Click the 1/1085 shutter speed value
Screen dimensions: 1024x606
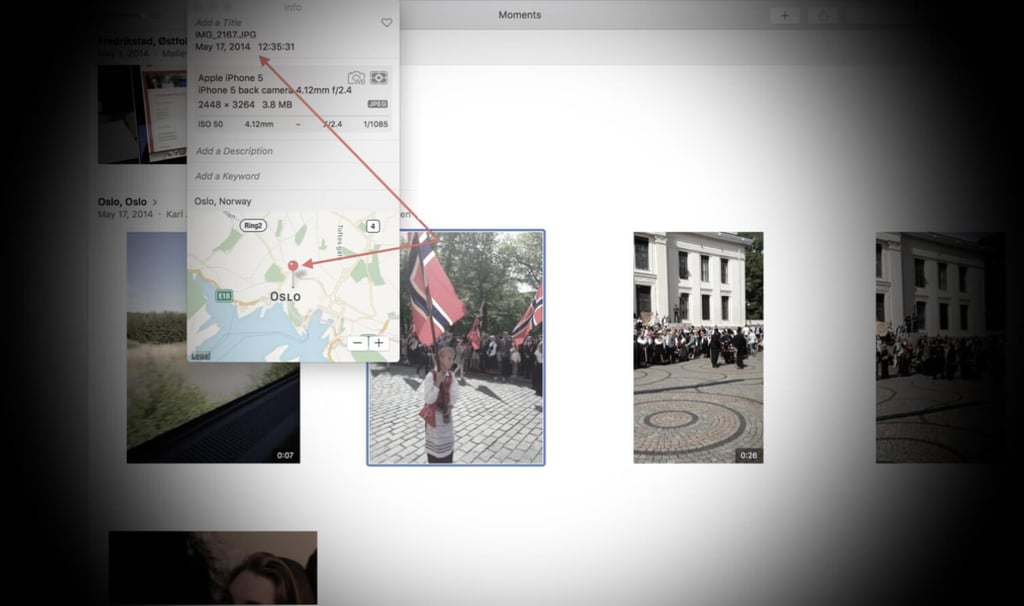point(376,124)
